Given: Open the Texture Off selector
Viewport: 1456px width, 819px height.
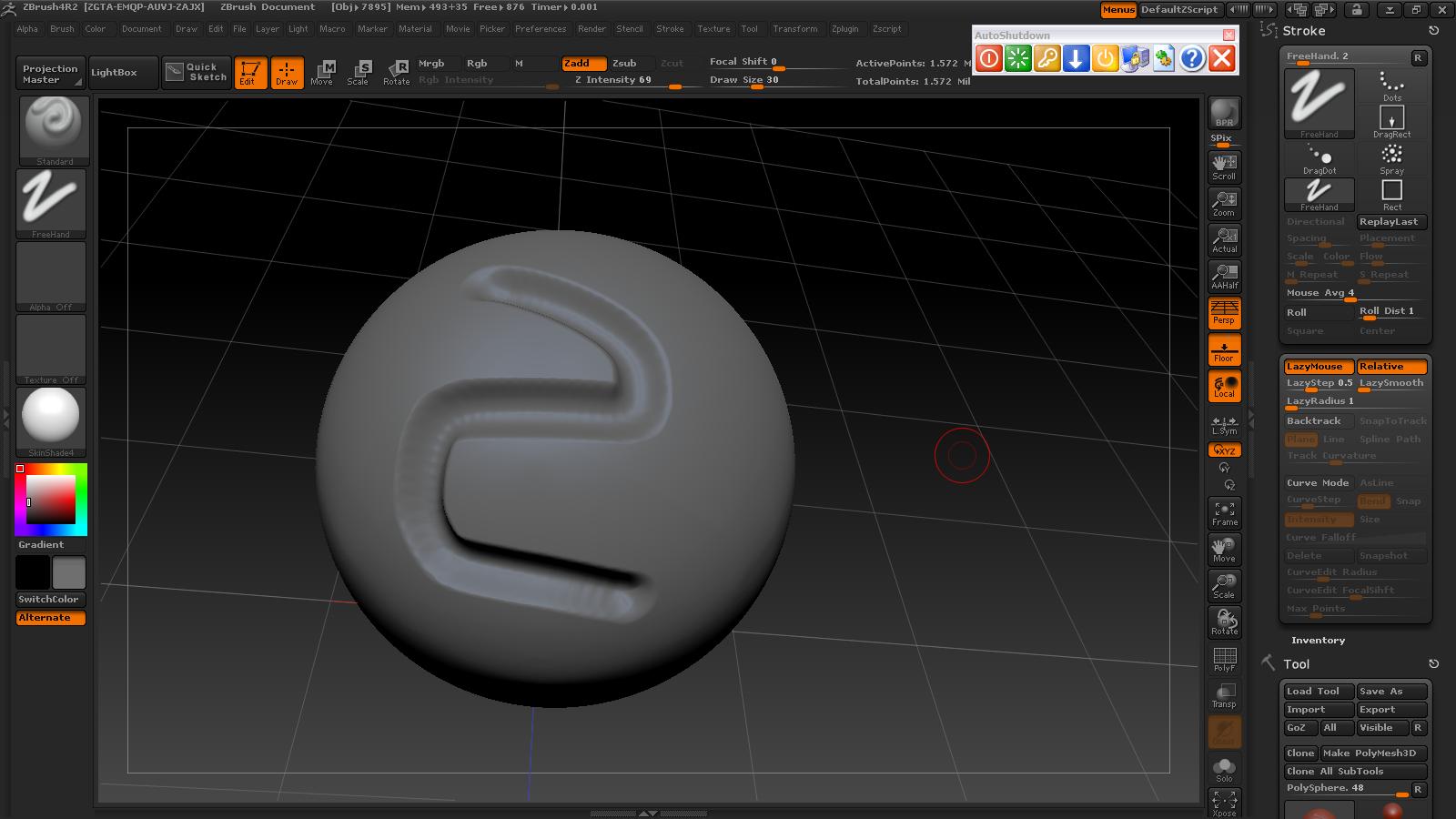Looking at the screenshot, I should pos(51,349).
